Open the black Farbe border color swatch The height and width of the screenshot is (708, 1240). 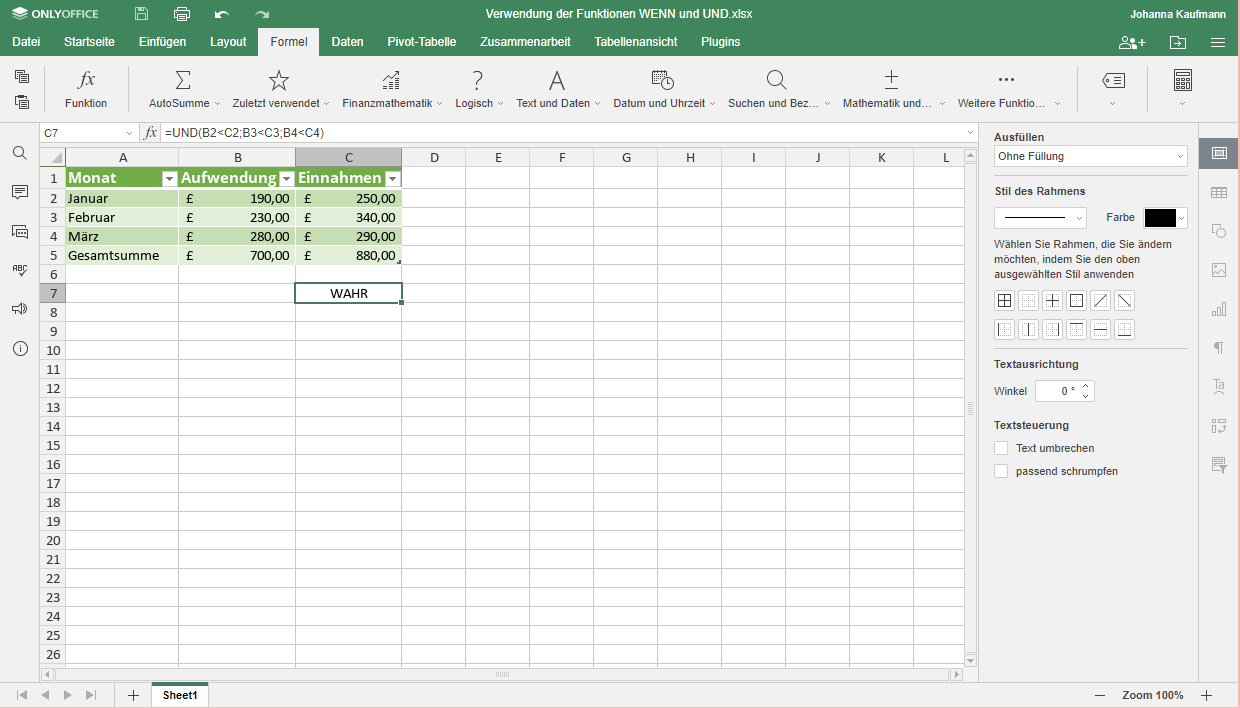click(1166, 218)
